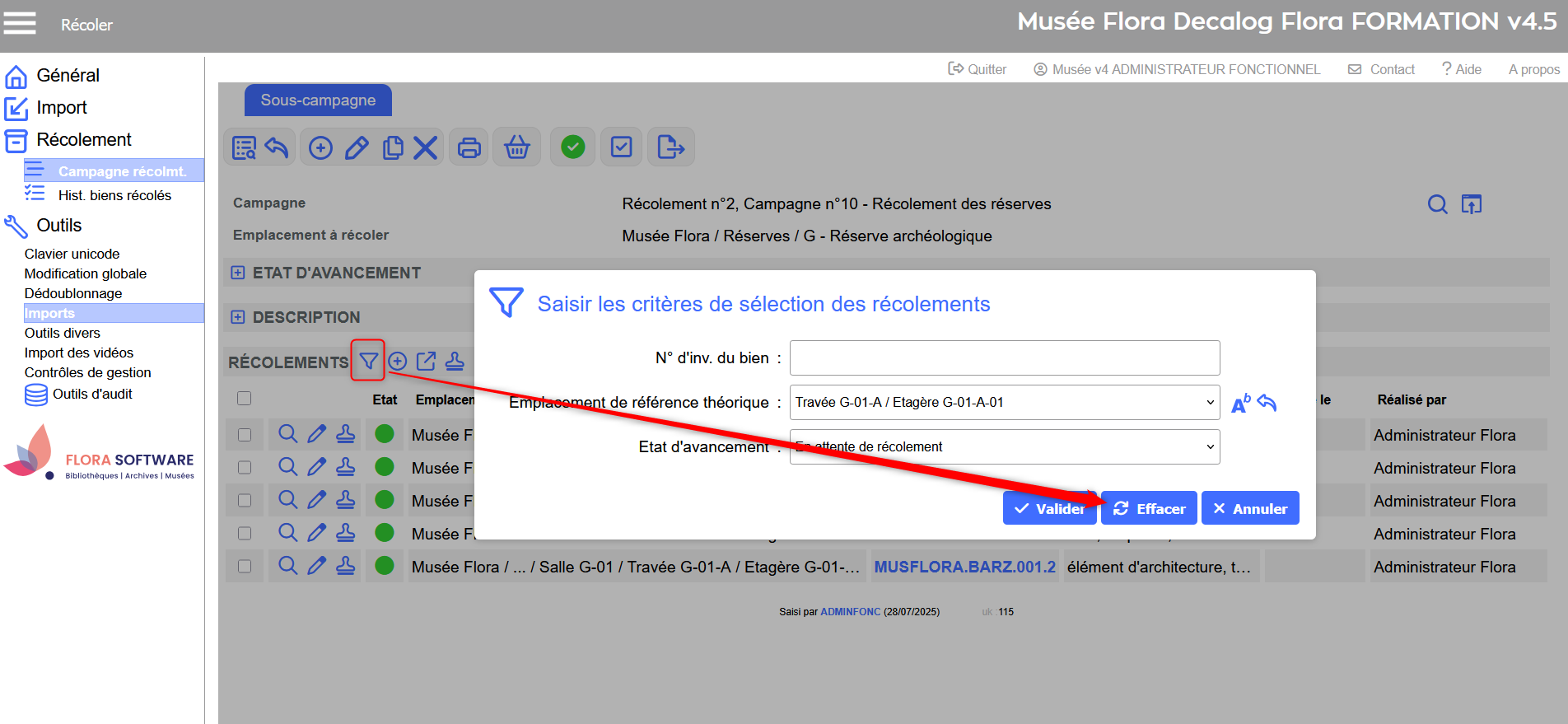Open the récolements filter funnel icon
This screenshot has width=1568, height=724.
pyautogui.click(x=368, y=361)
